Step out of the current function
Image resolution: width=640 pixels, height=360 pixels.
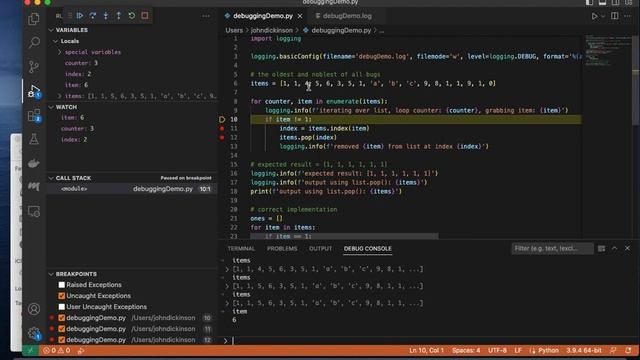coord(119,16)
